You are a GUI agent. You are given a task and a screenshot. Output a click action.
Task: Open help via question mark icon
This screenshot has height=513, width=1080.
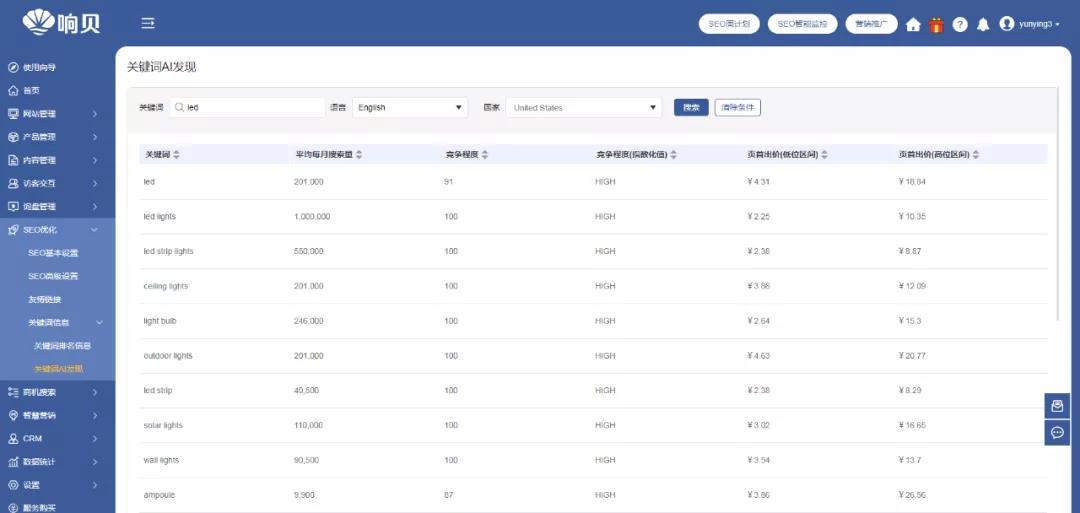point(960,24)
